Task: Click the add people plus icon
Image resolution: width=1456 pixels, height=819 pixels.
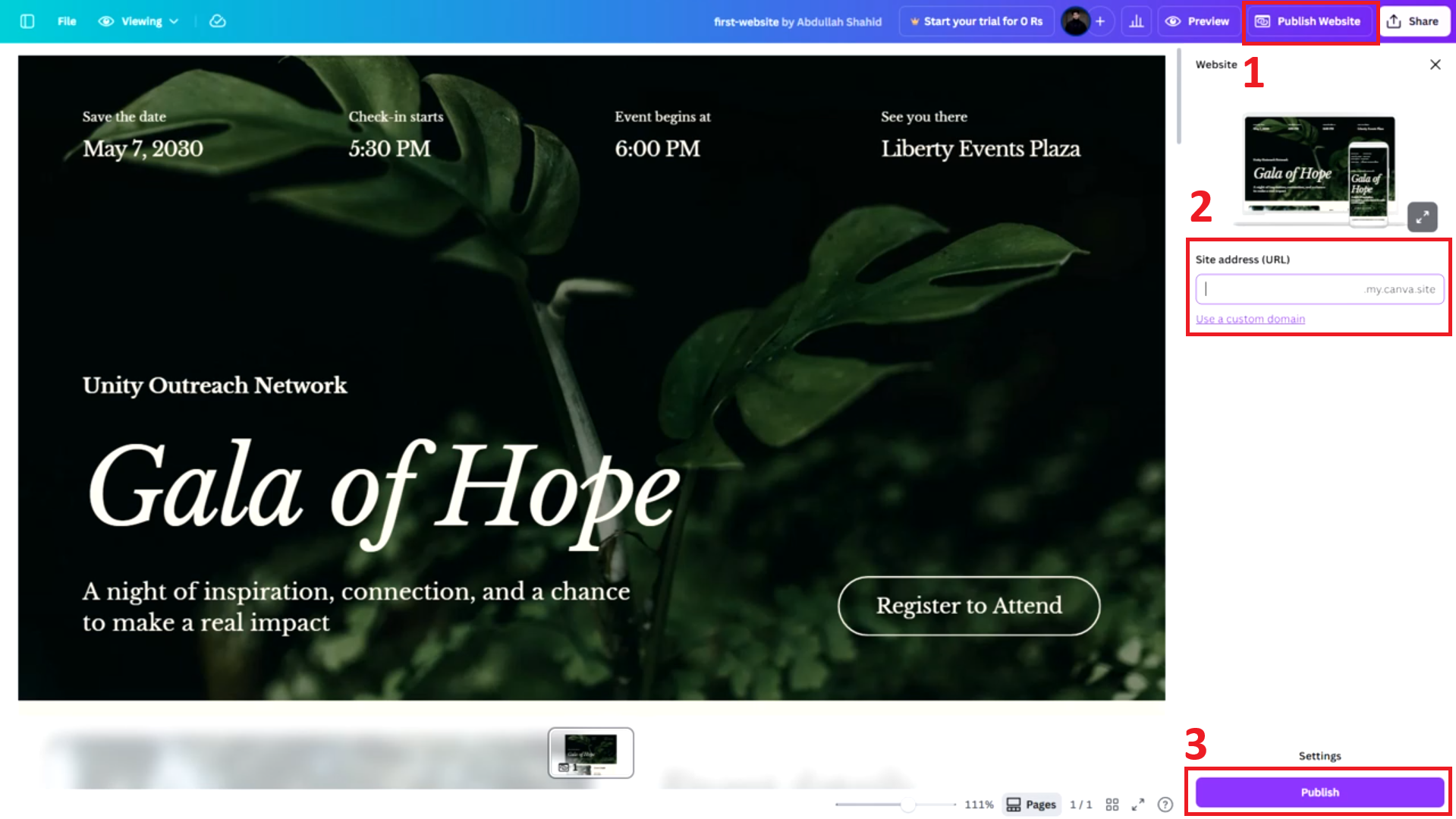Action: [1100, 21]
